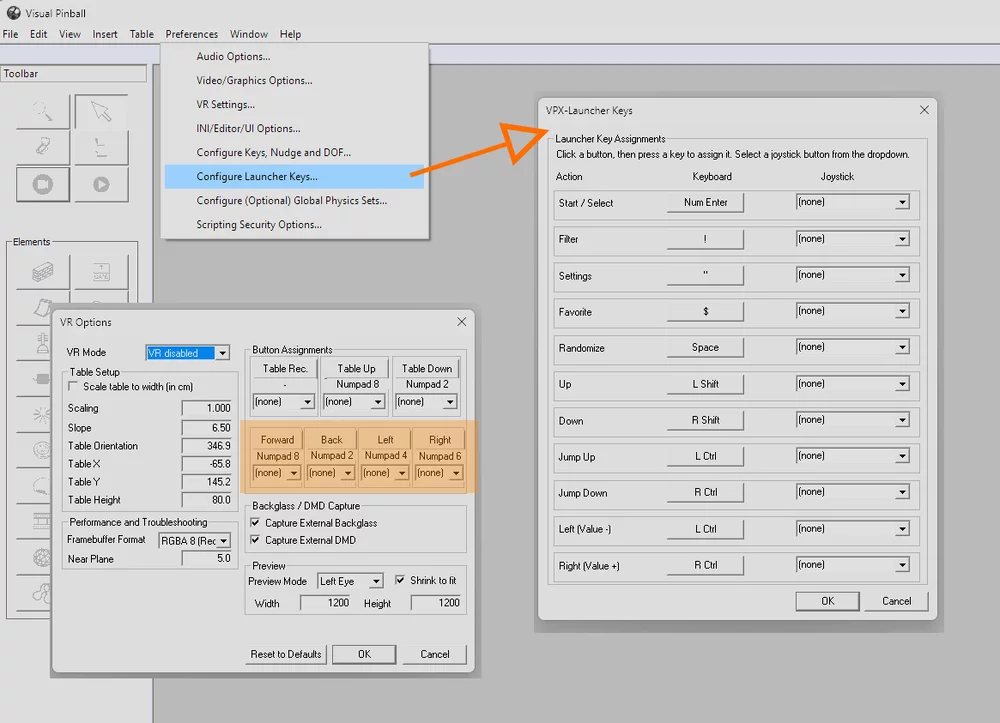Viewport: 1000px width, 723px height.
Task: Click the Table Rec. assignment button
Action: [x=285, y=369]
